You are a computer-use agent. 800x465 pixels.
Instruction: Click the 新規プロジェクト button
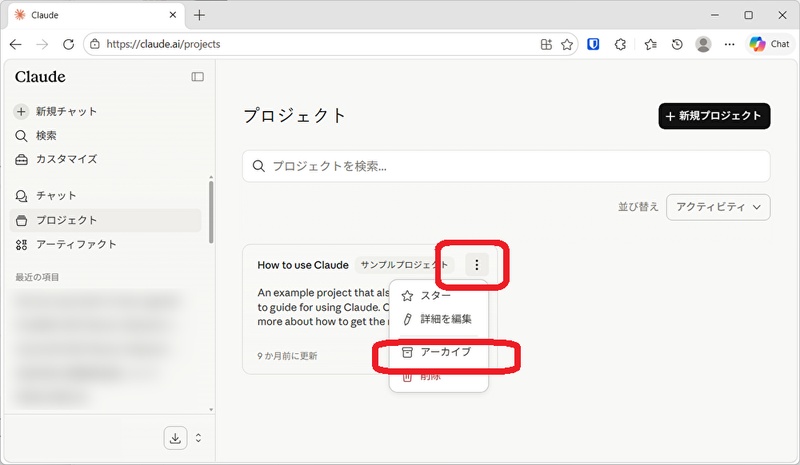point(714,116)
